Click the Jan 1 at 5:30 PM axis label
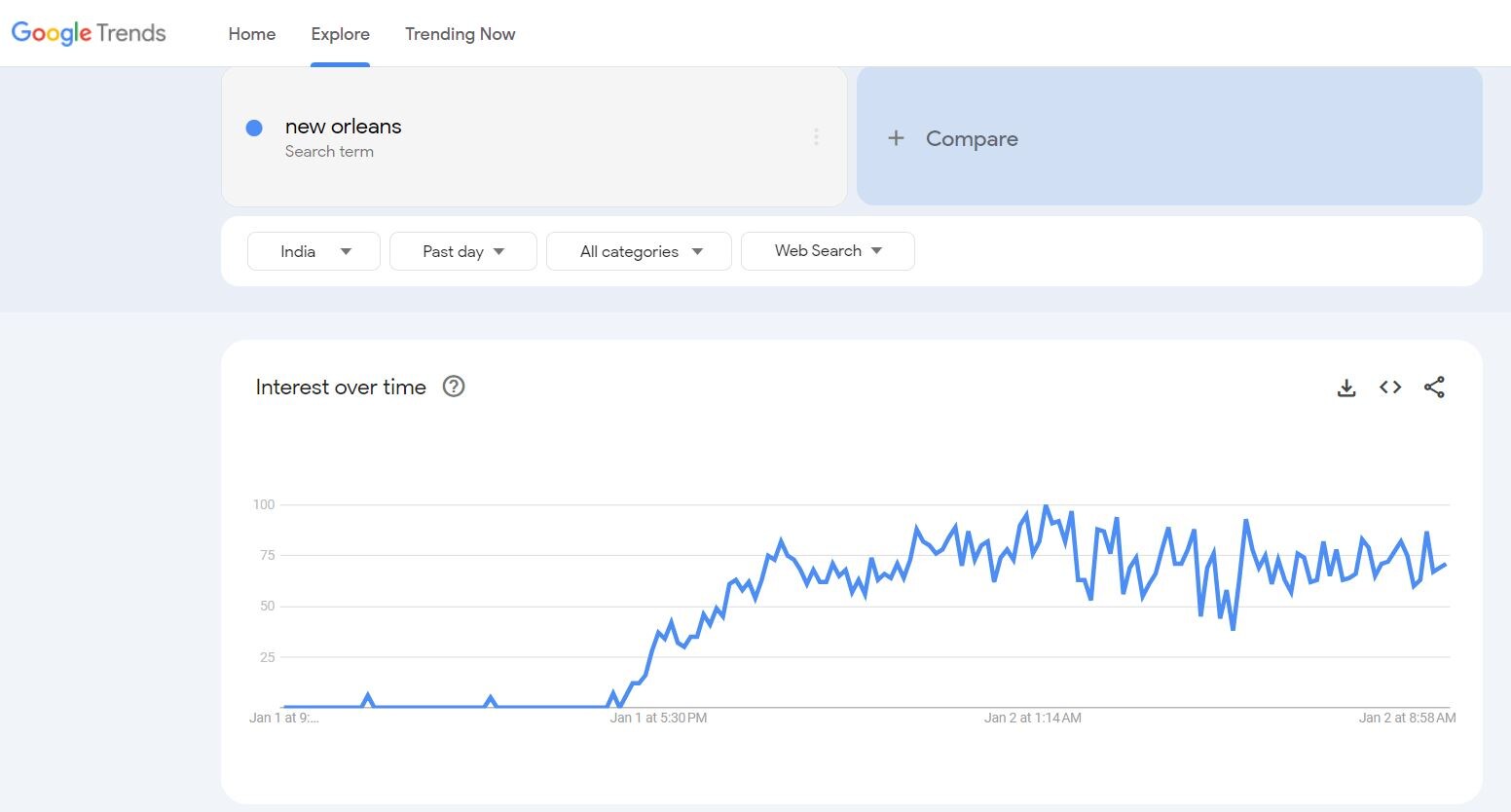 click(x=658, y=719)
